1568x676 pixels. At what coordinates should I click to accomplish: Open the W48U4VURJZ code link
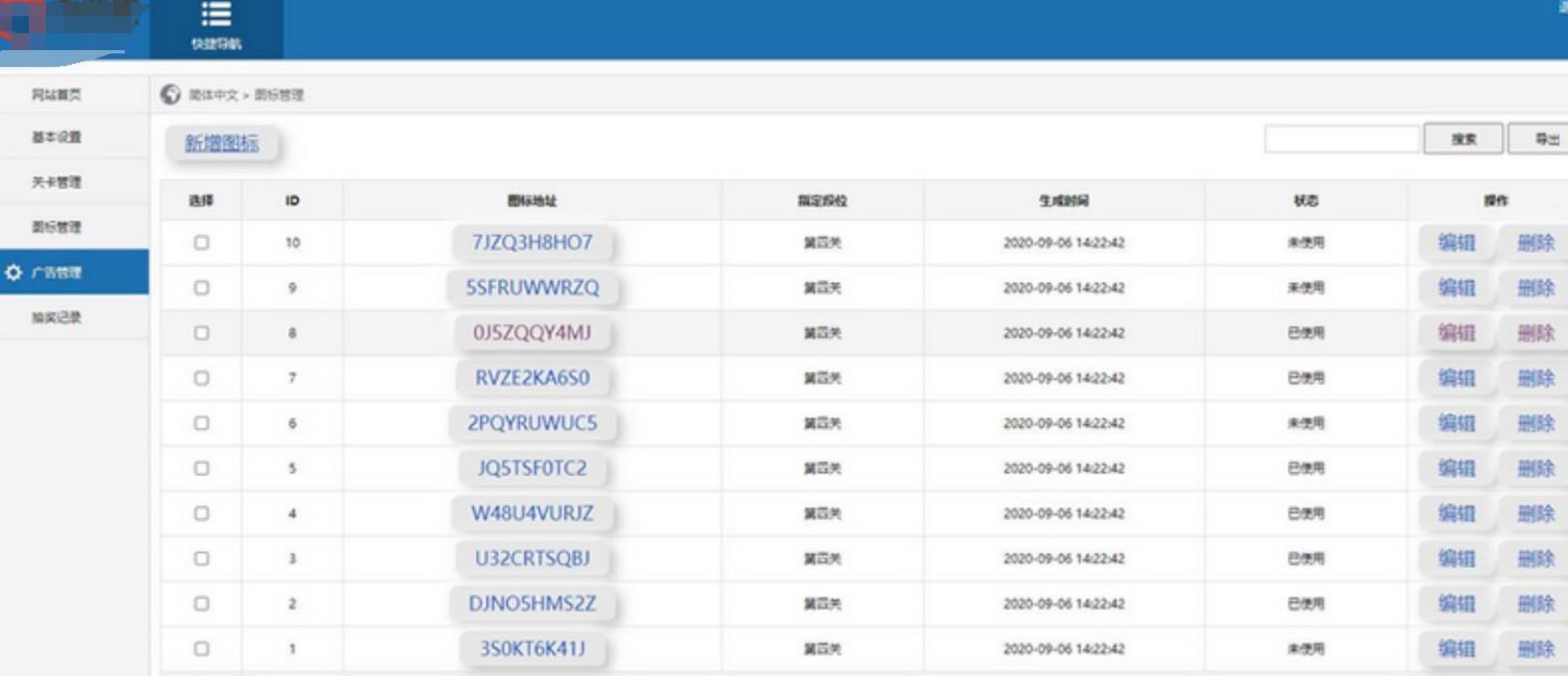point(532,513)
